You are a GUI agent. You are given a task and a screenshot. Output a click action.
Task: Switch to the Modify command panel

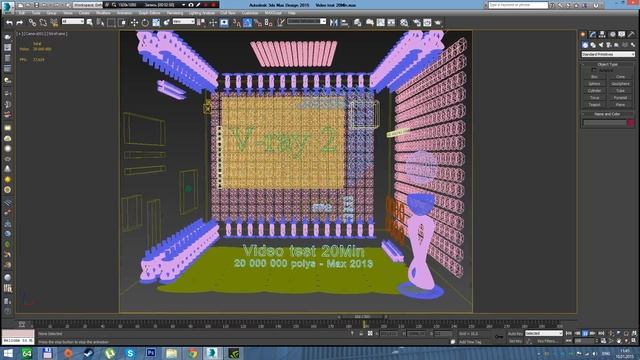pyautogui.click(x=593, y=34)
